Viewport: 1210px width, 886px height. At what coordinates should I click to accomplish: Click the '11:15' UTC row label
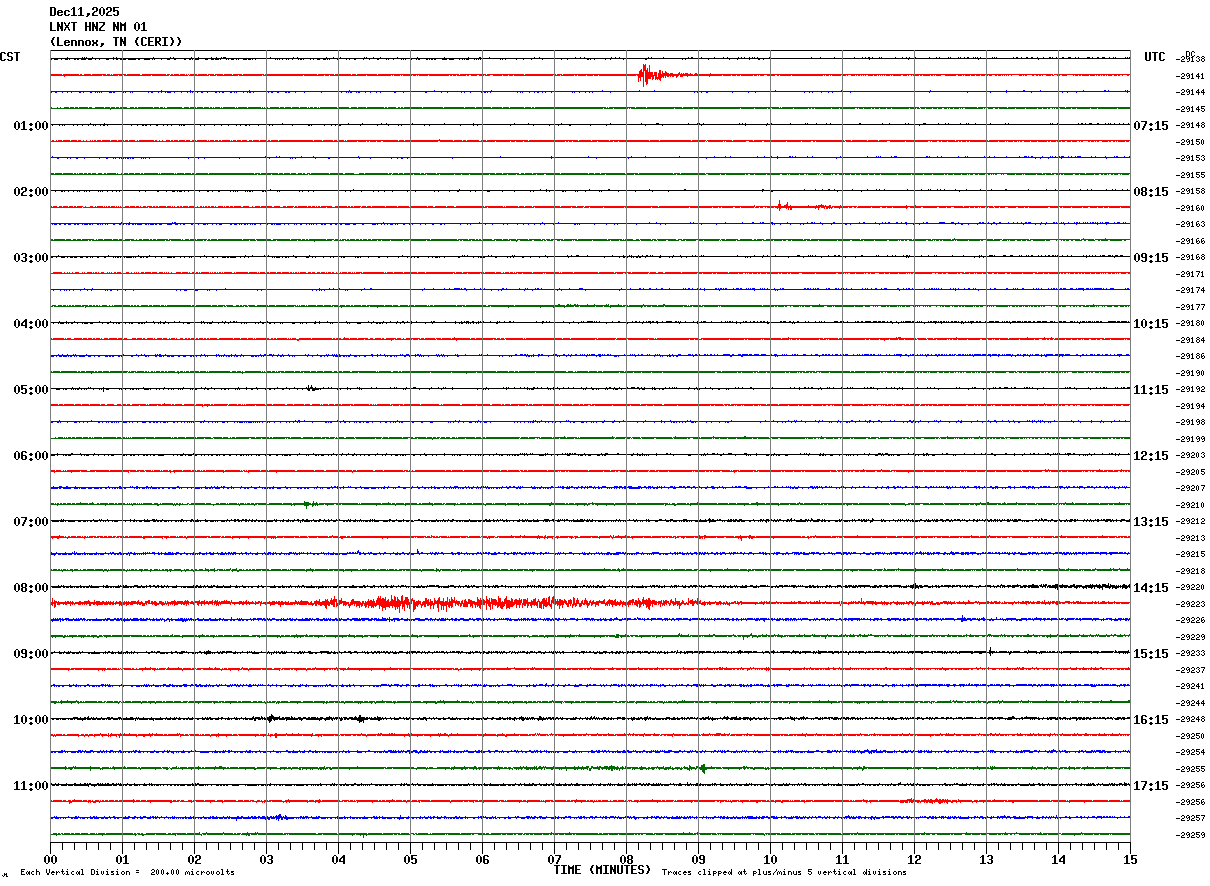point(1151,390)
